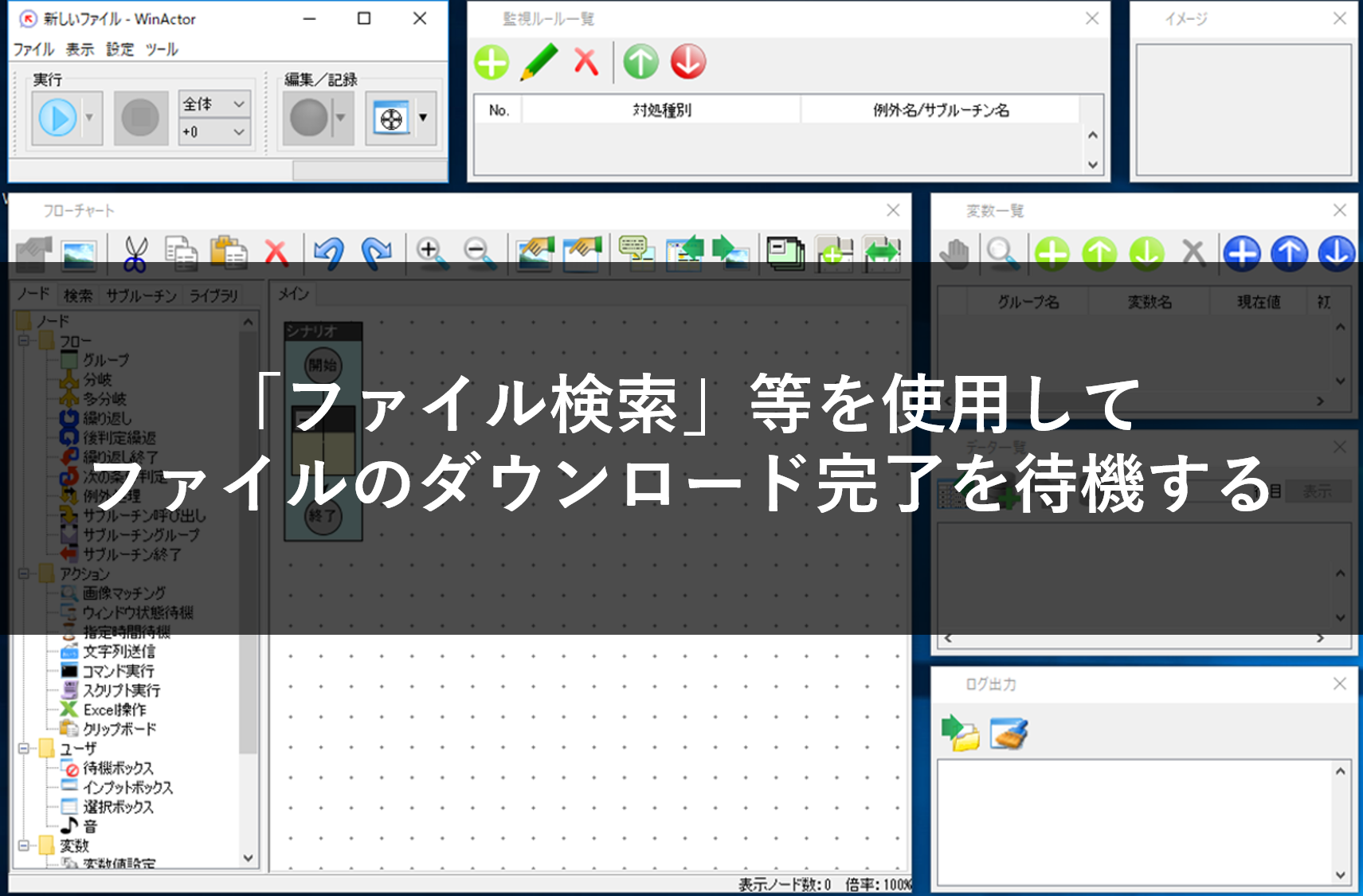Collapse the ユーザ tree folder
The height and width of the screenshot is (896, 1363).
[x=24, y=748]
